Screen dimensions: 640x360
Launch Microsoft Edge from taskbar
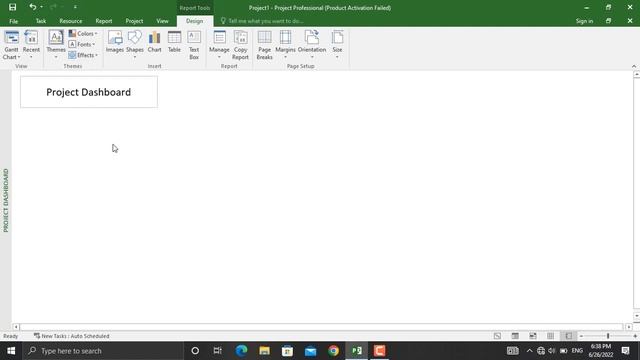point(241,351)
